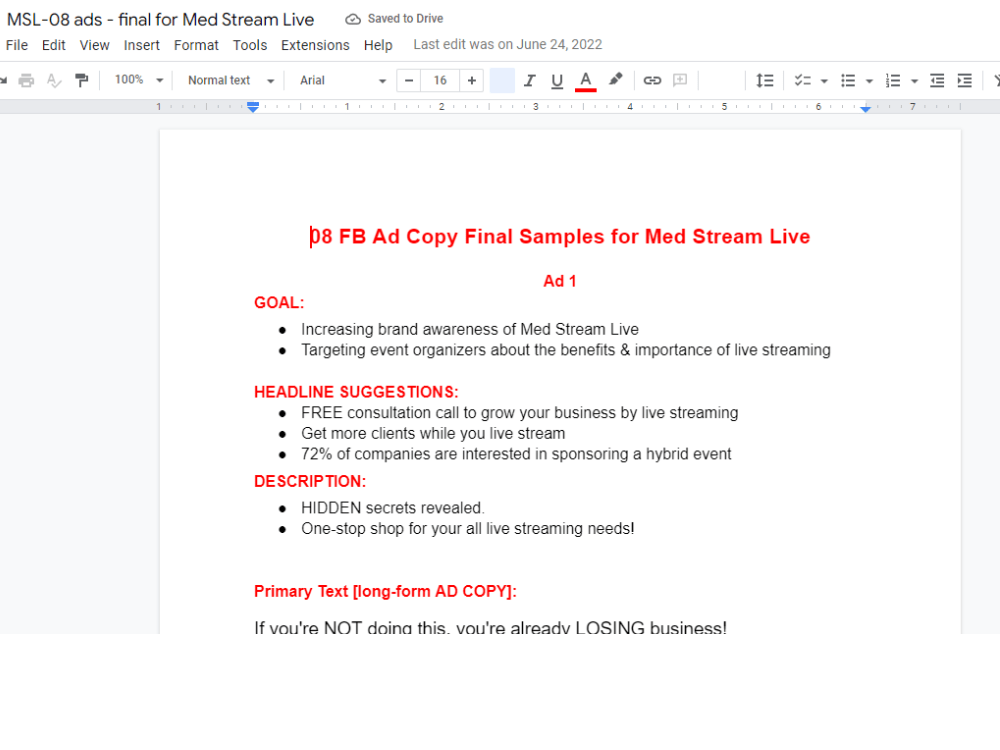Screen dimensions: 1000x750
Task: Click bullet Targeting event organizers line
Action: [x=566, y=350]
